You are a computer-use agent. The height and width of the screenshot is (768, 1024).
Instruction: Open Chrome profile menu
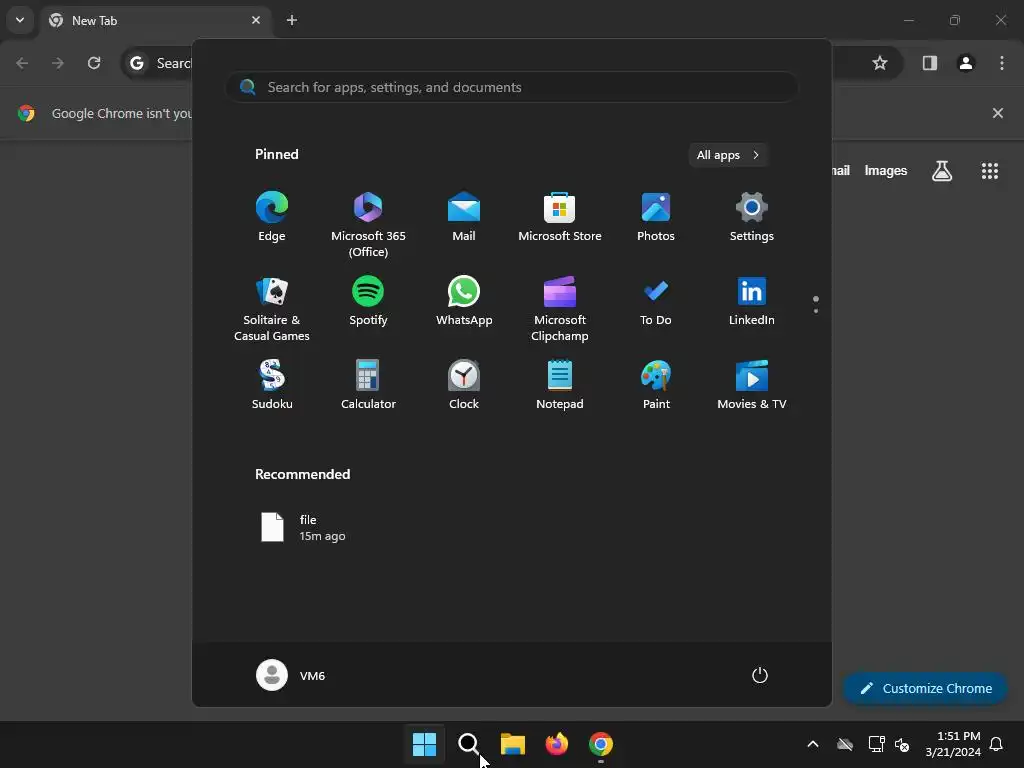(965, 63)
